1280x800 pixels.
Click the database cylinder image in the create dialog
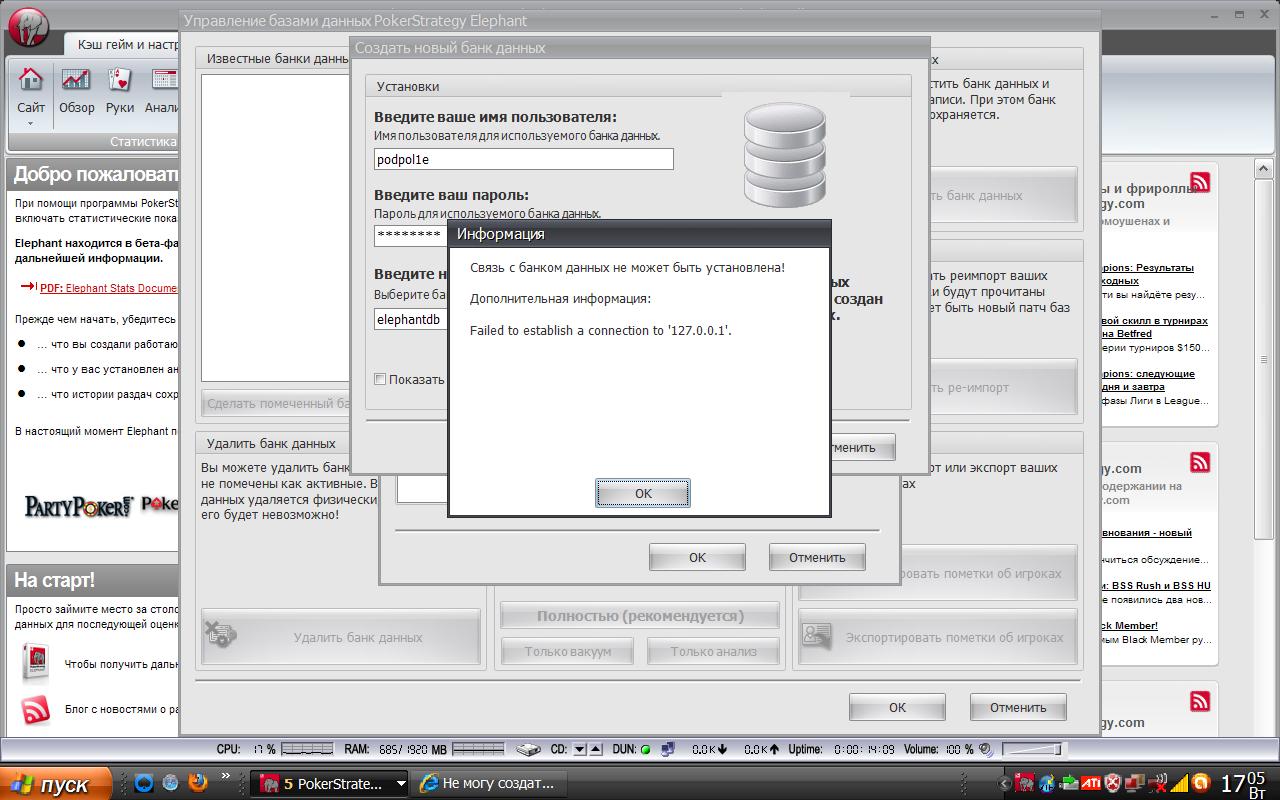pyautogui.click(x=785, y=153)
